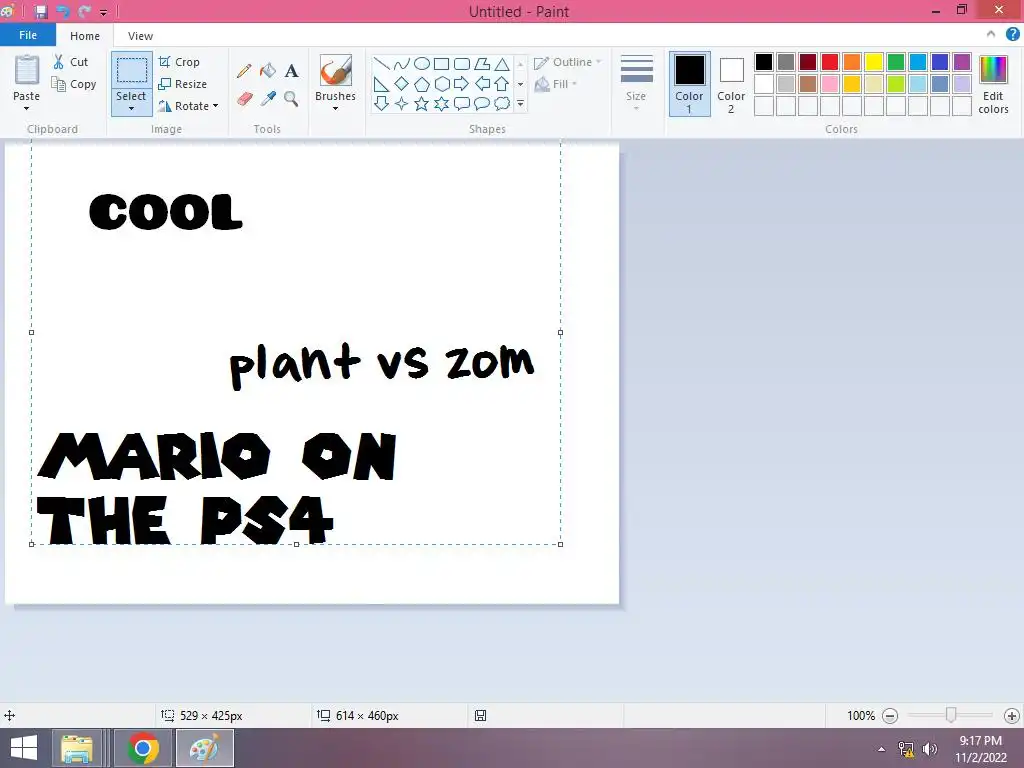Select the Fill with color bucket tool
Image resolution: width=1024 pixels, height=768 pixels.
268,71
